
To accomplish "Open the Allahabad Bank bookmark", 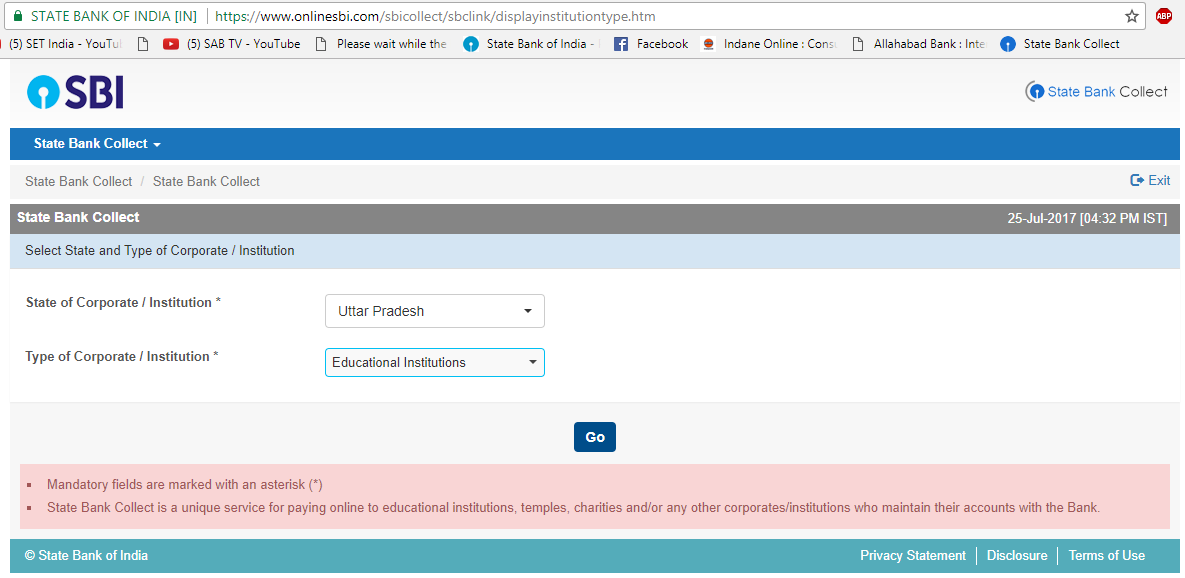I will pyautogui.click(x=919, y=44).
